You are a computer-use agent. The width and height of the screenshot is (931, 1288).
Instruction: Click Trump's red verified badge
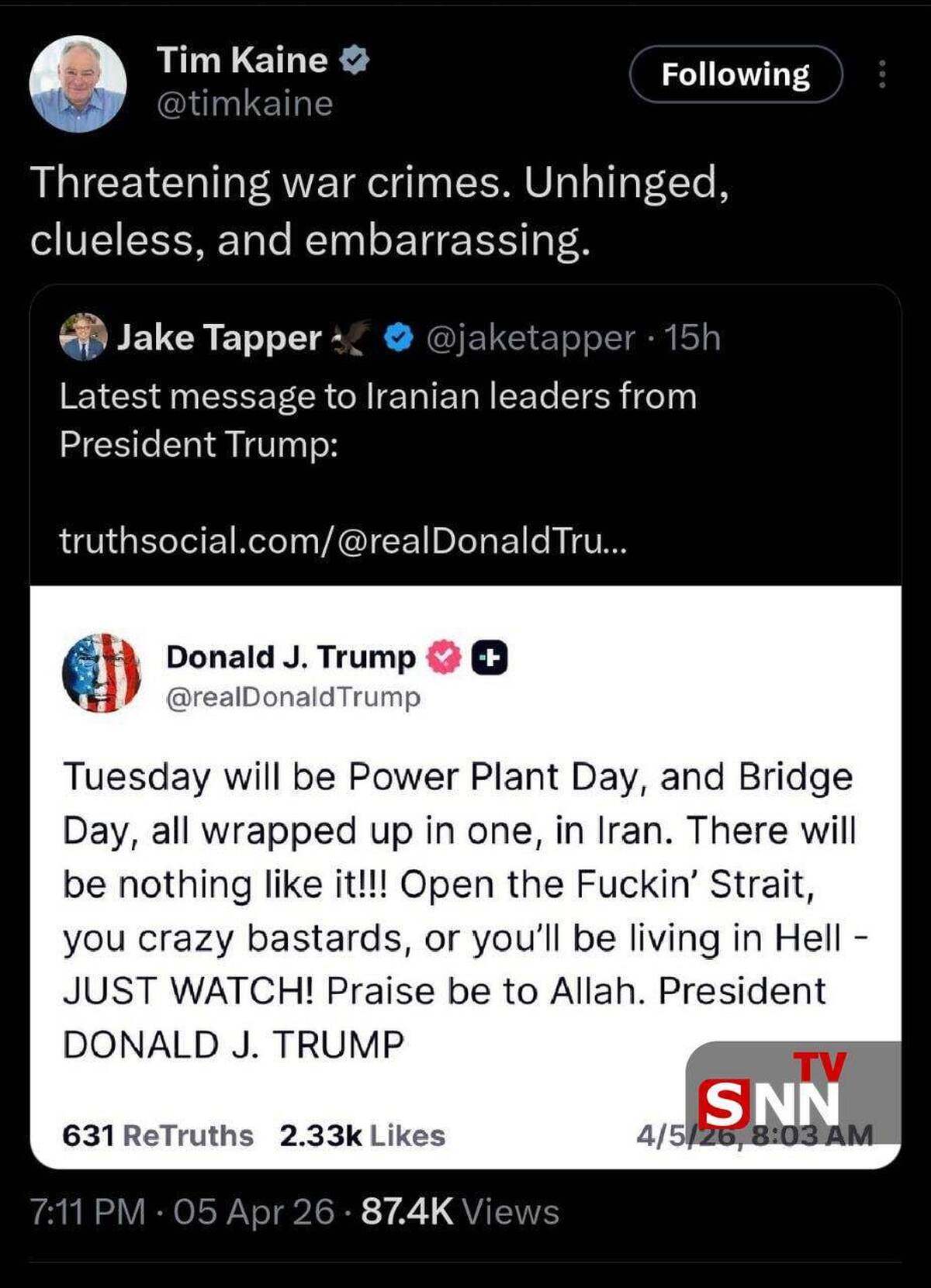coord(445,658)
